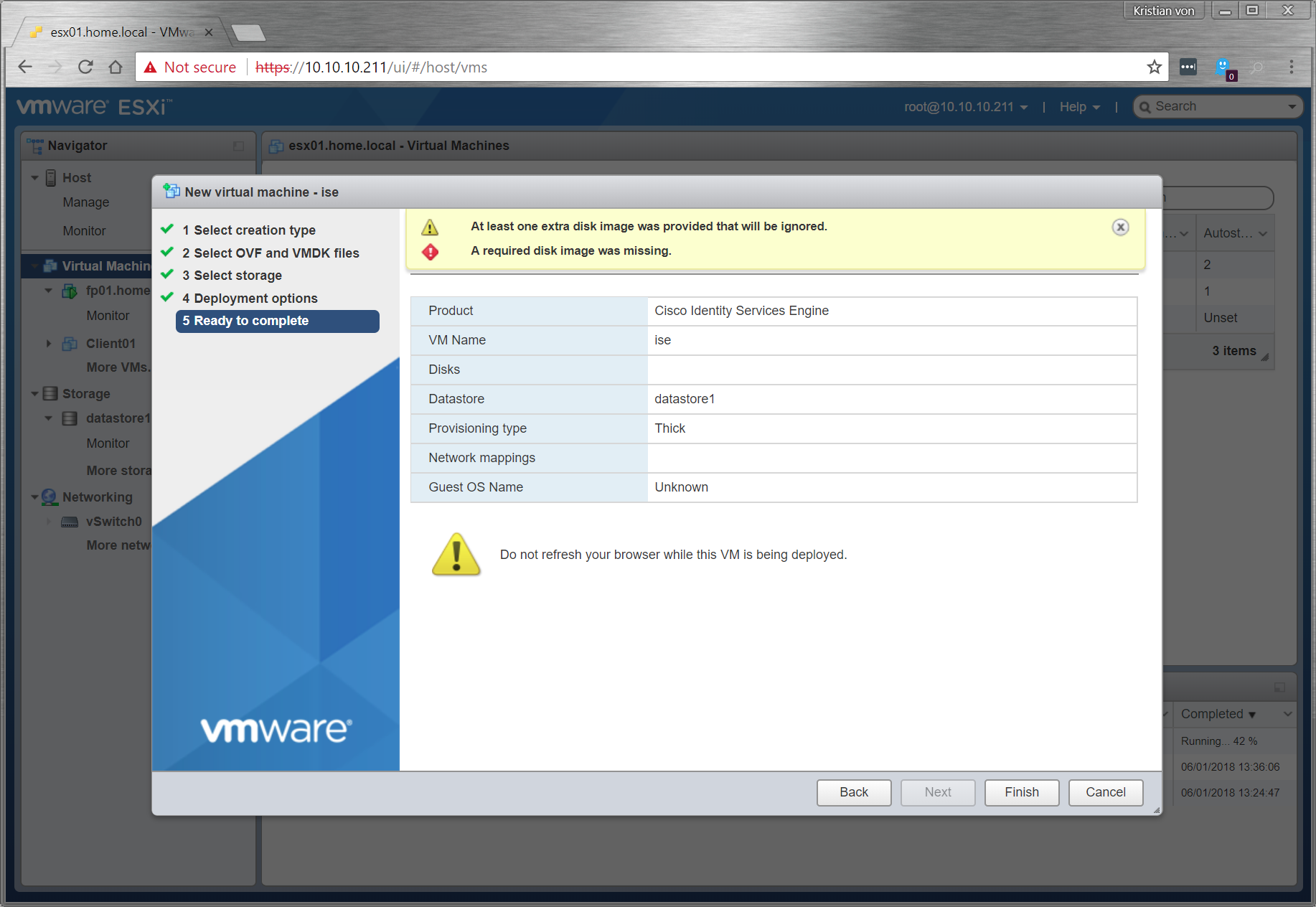Screen dimensions: 1316x907
Task: Click the Storage icon in Navigator
Action: point(50,393)
